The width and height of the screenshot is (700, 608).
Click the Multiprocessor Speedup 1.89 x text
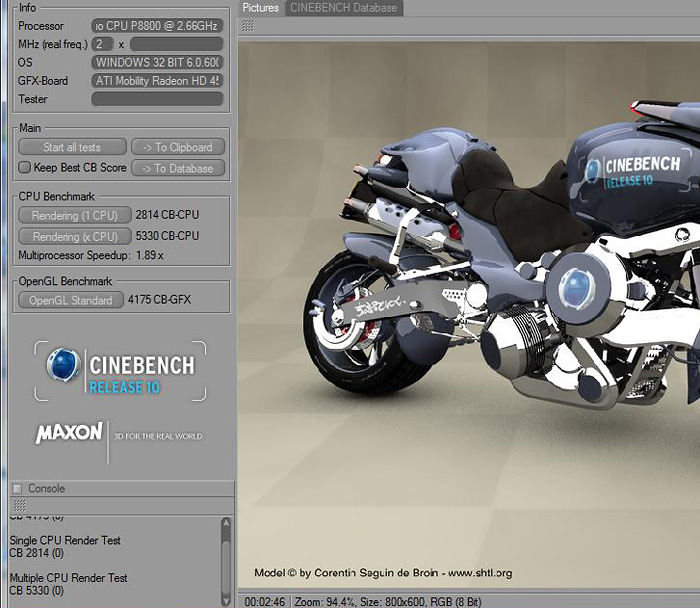(91, 255)
